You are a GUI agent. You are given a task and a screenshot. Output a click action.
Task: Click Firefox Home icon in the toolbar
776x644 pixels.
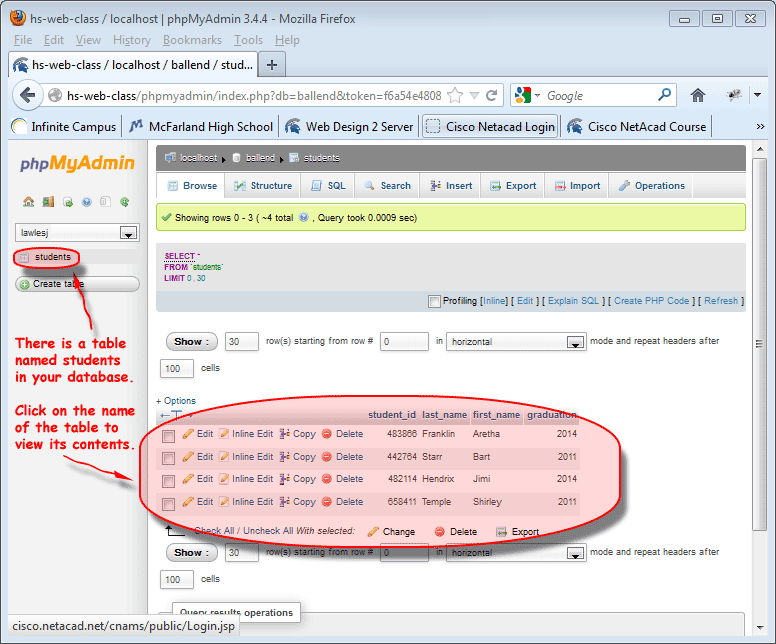698,95
